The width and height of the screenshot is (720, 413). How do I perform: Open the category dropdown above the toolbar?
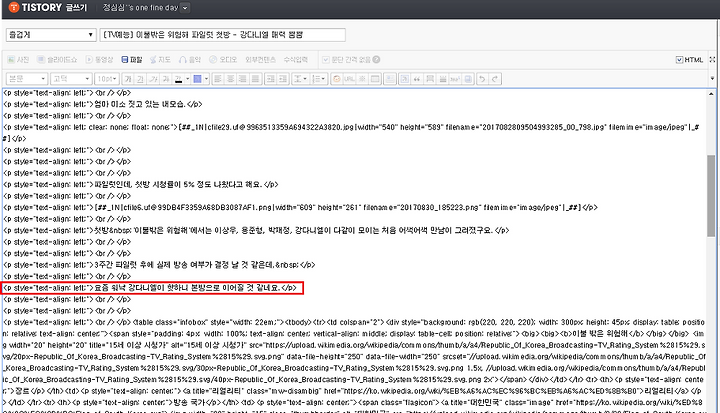tap(51, 34)
